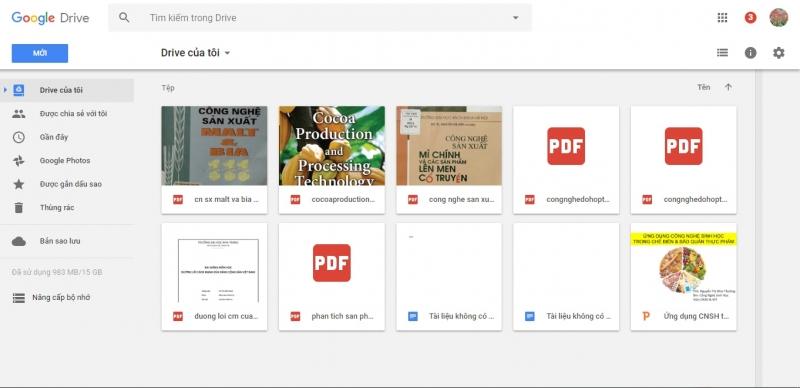Image resolution: width=800 pixels, height=388 pixels.
Task: Click the recent clock icon
Action: (x=18, y=137)
